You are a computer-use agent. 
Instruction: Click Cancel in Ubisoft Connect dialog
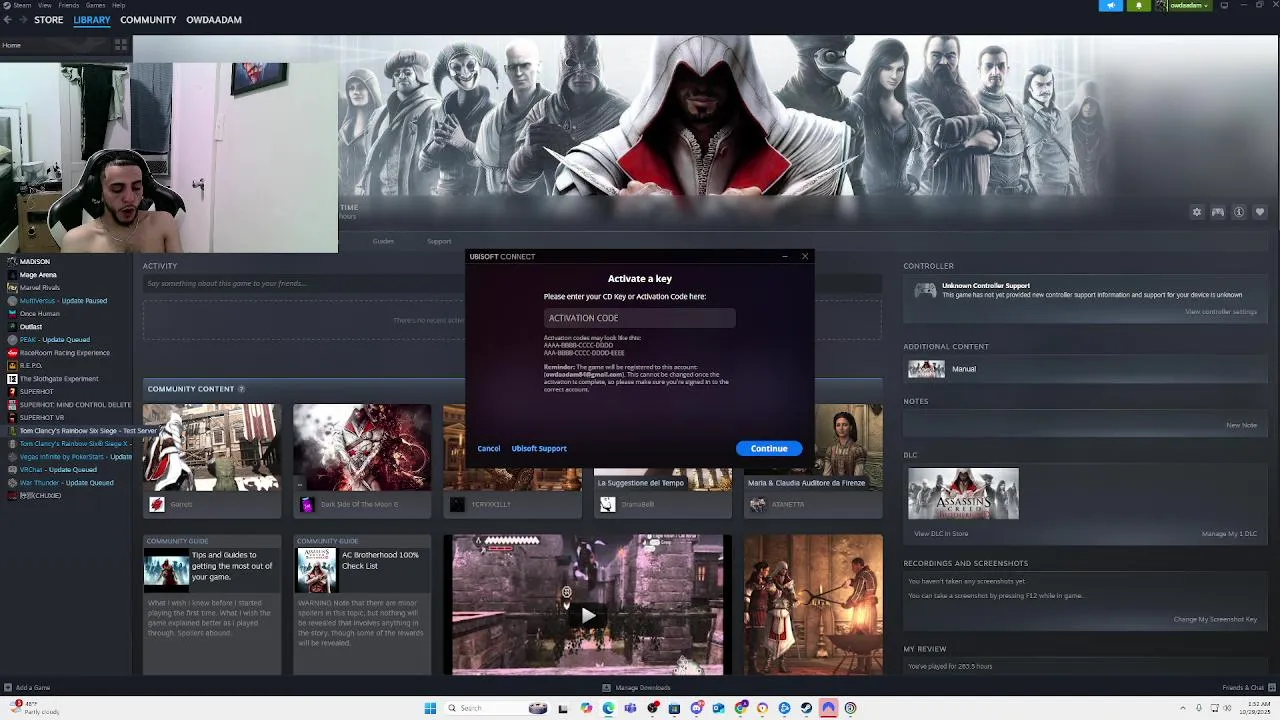(489, 448)
